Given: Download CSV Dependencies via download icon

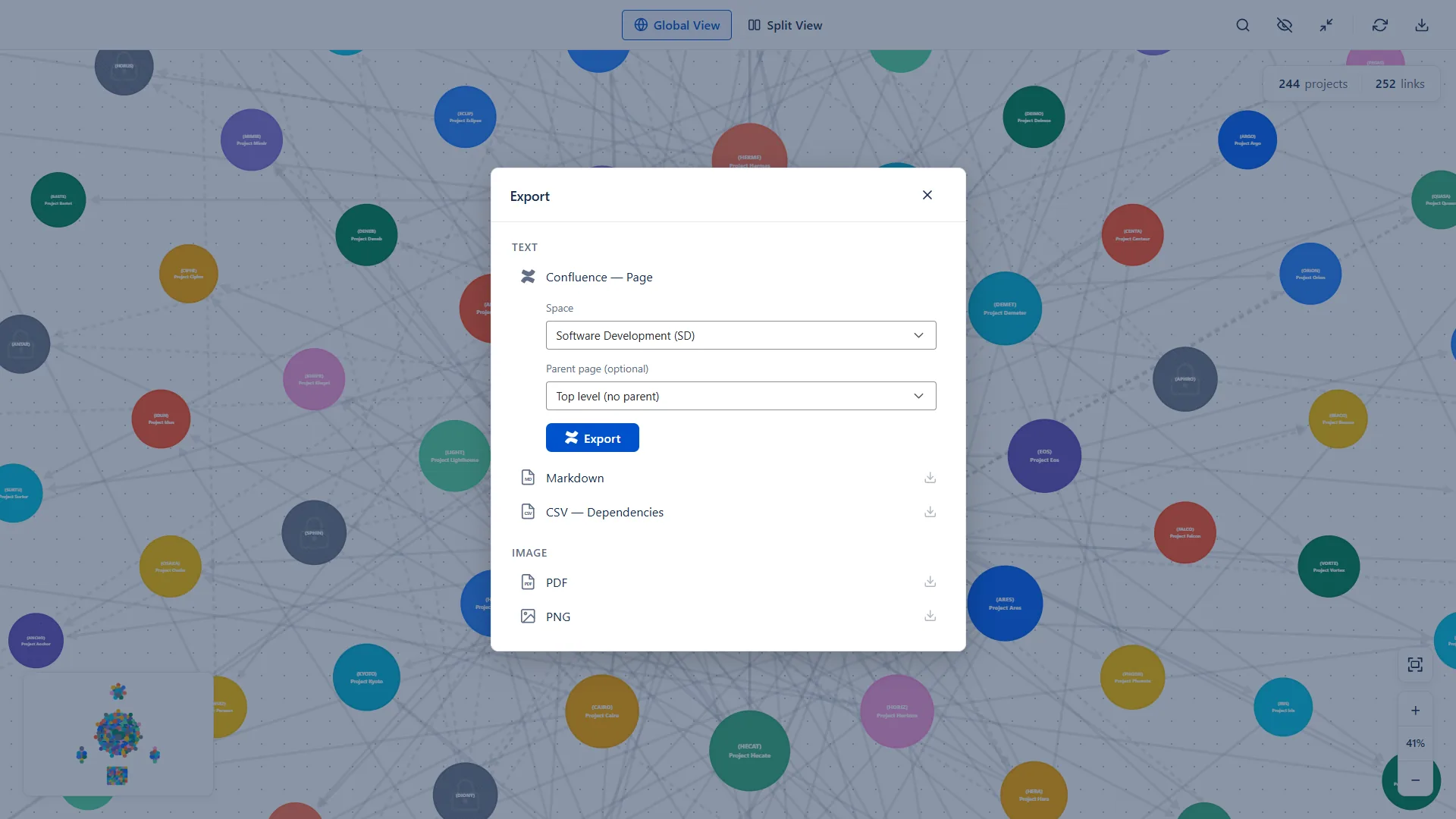Looking at the screenshot, I should [930, 512].
